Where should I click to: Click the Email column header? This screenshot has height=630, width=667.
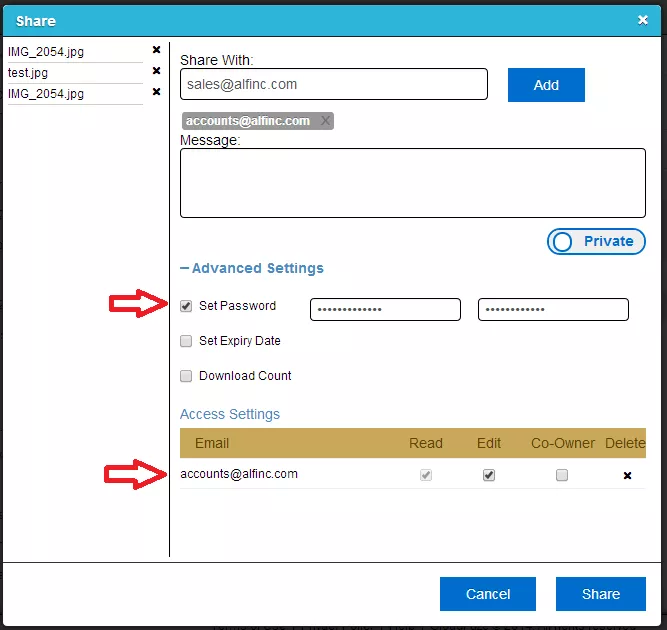pyautogui.click(x=212, y=443)
